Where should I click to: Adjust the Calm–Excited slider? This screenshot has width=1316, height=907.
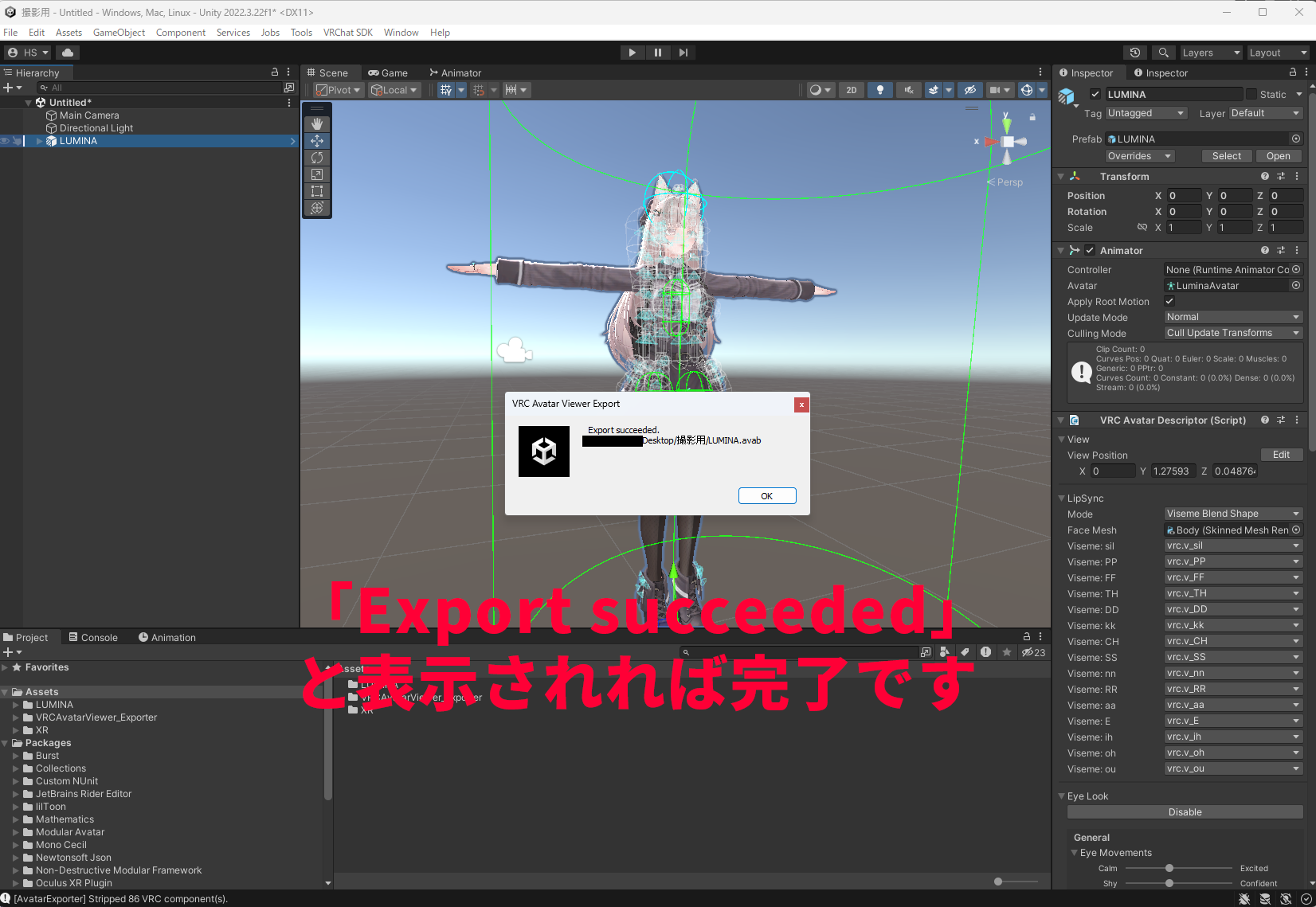coord(1169,868)
